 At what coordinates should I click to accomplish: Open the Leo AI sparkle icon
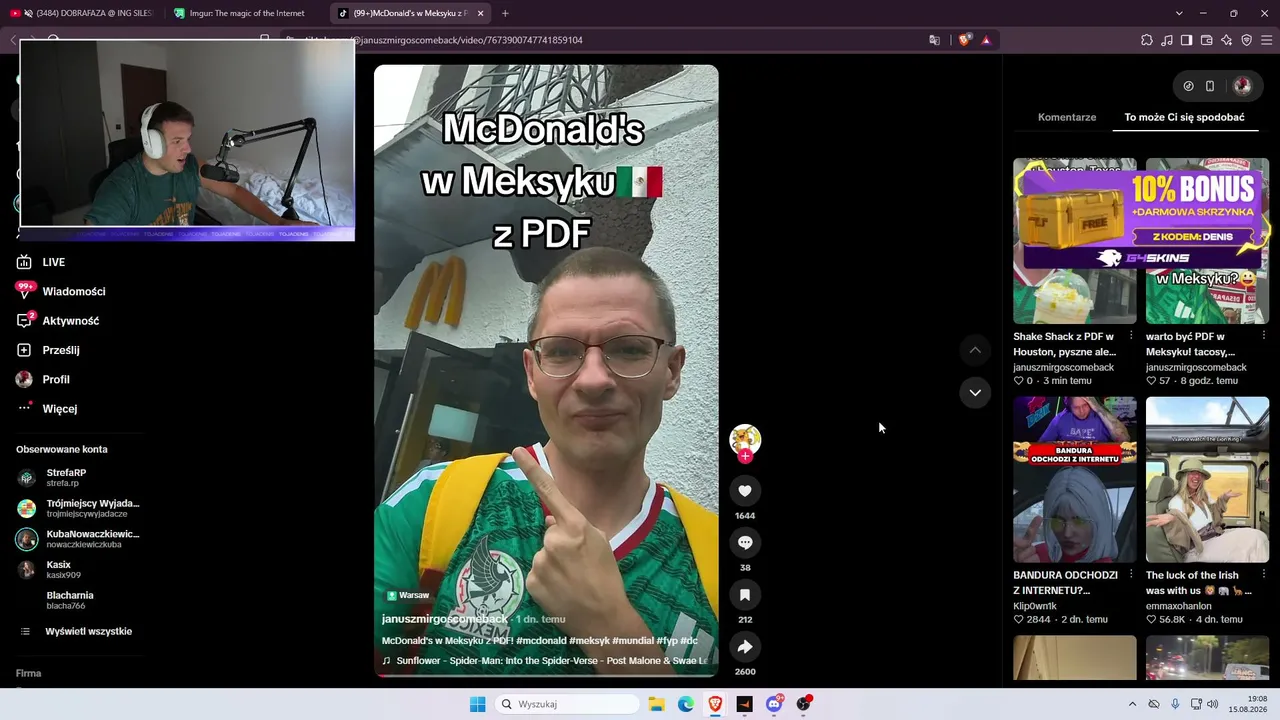(x=1227, y=40)
